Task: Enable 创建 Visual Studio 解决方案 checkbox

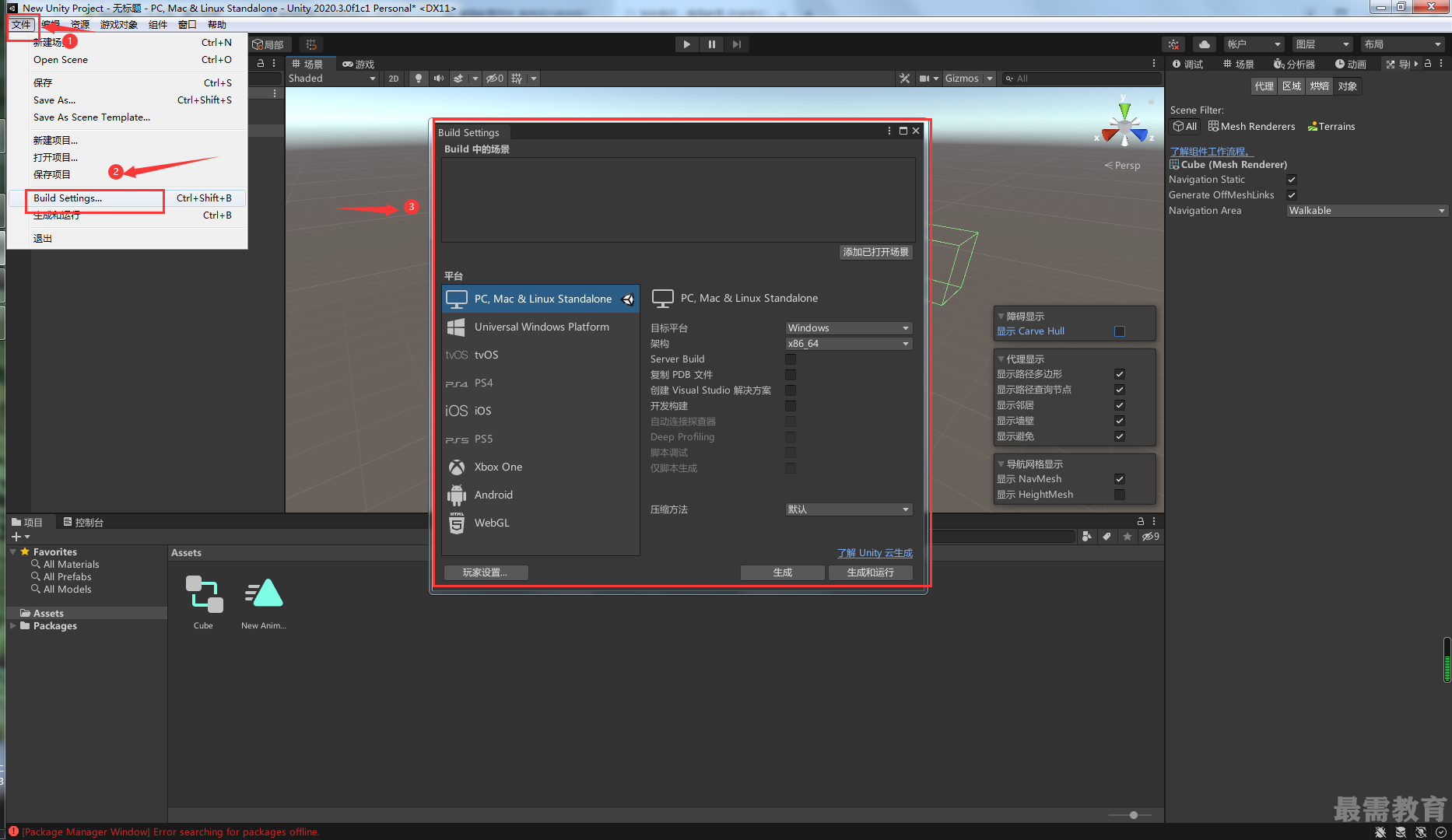Action: [x=791, y=390]
